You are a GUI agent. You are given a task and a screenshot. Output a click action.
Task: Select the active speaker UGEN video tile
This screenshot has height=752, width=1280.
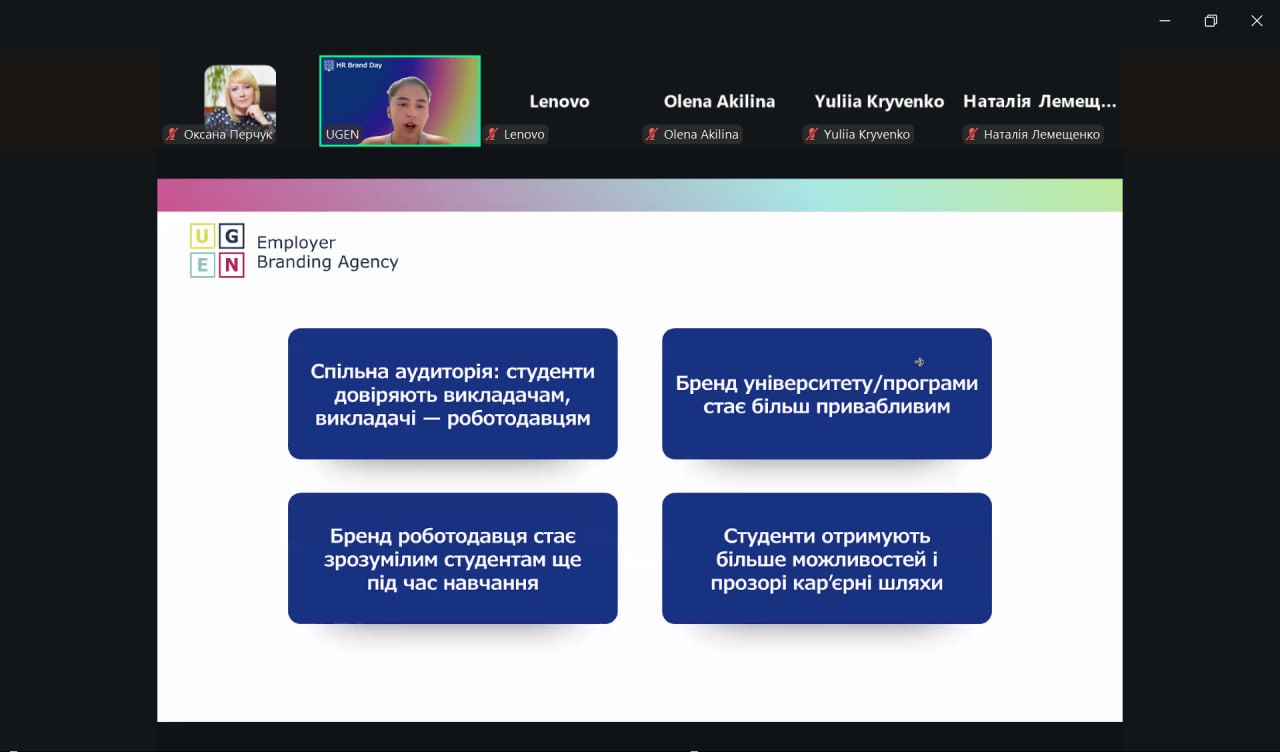point(400,100)
